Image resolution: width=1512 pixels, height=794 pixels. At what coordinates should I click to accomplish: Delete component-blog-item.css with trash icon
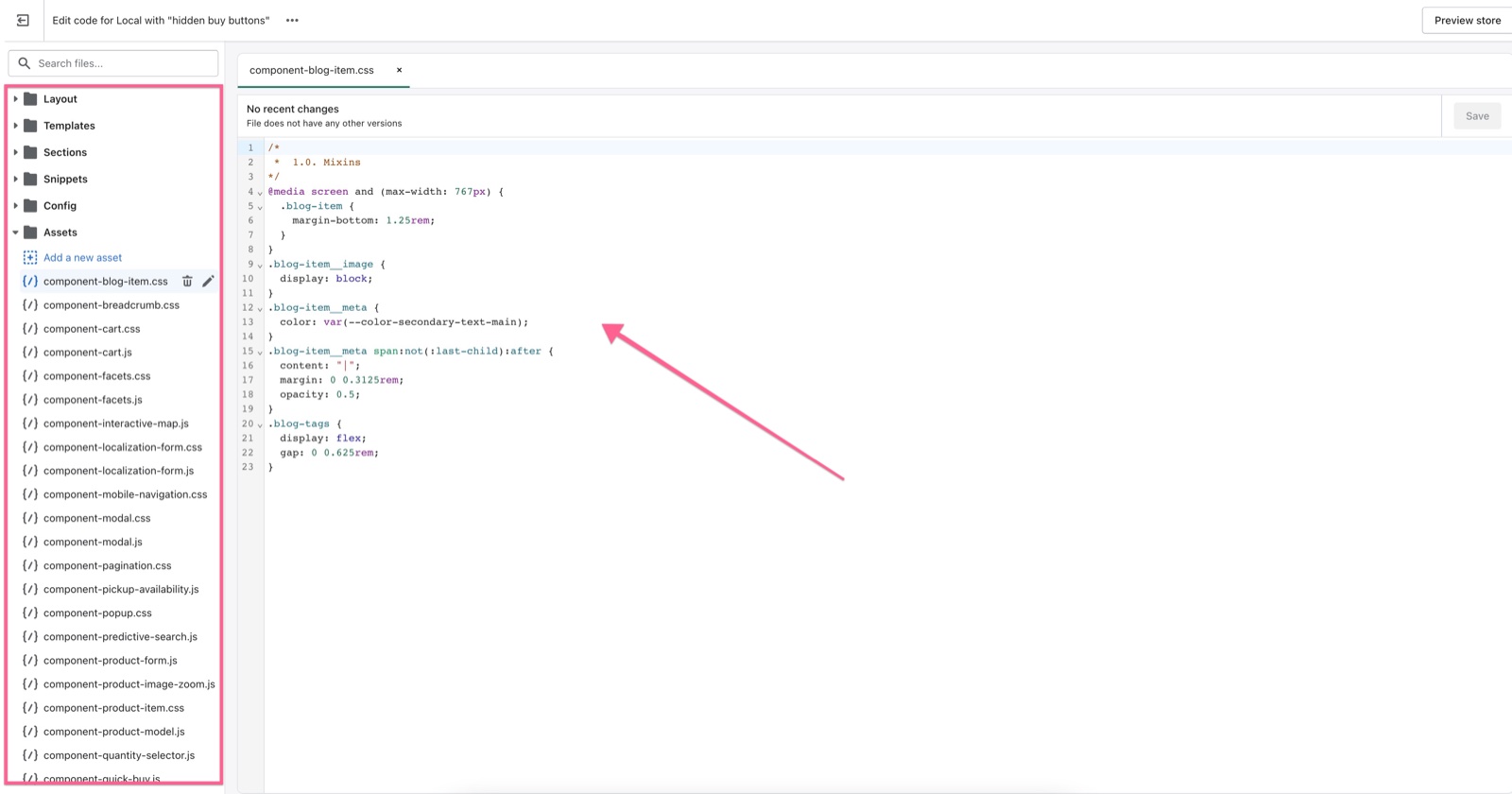187,281
